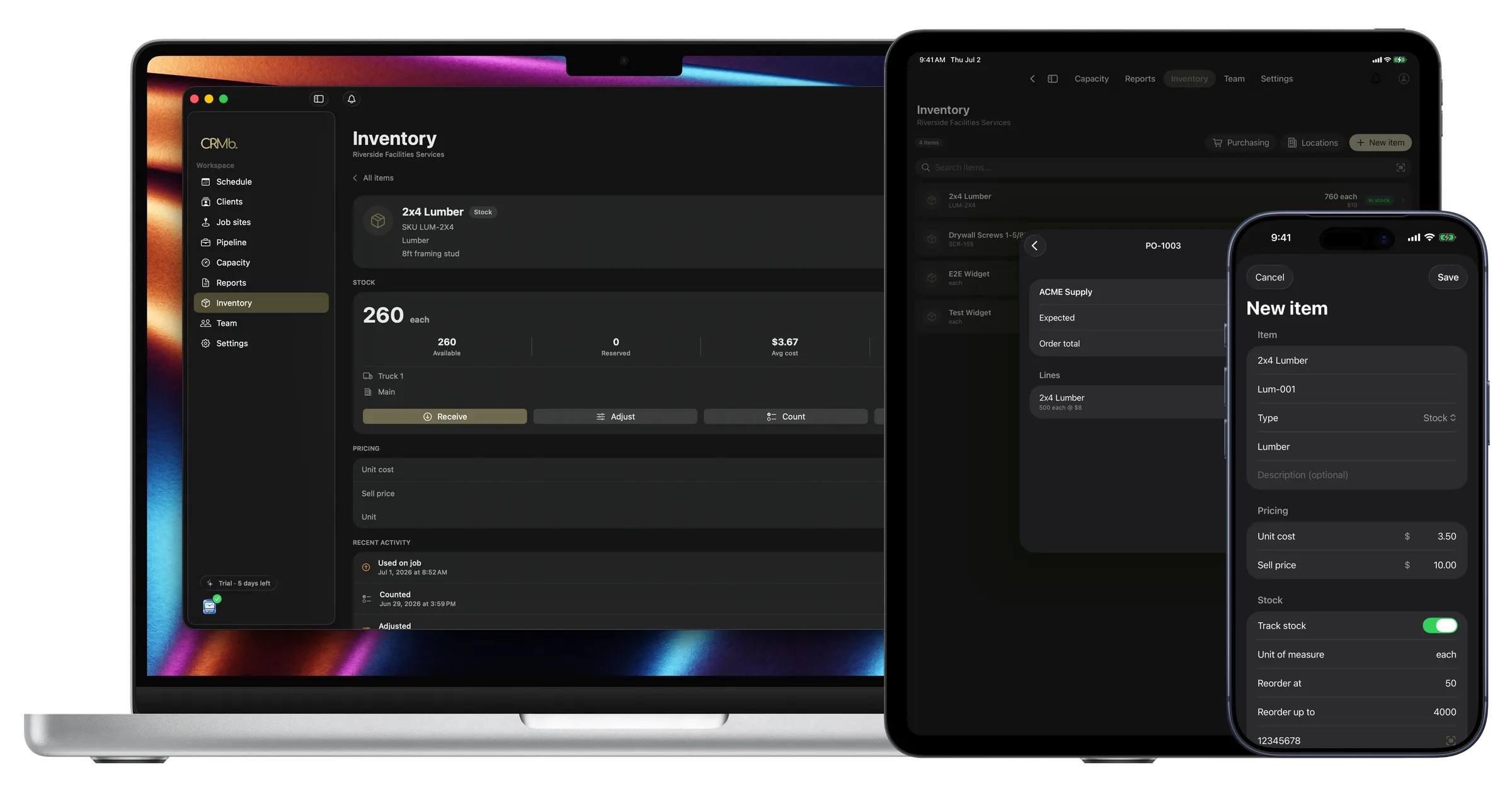Viewport: 1512px width, 786px height.
Task: Click the Receive button
Action: pyautogui.click(x=445, y=417)
